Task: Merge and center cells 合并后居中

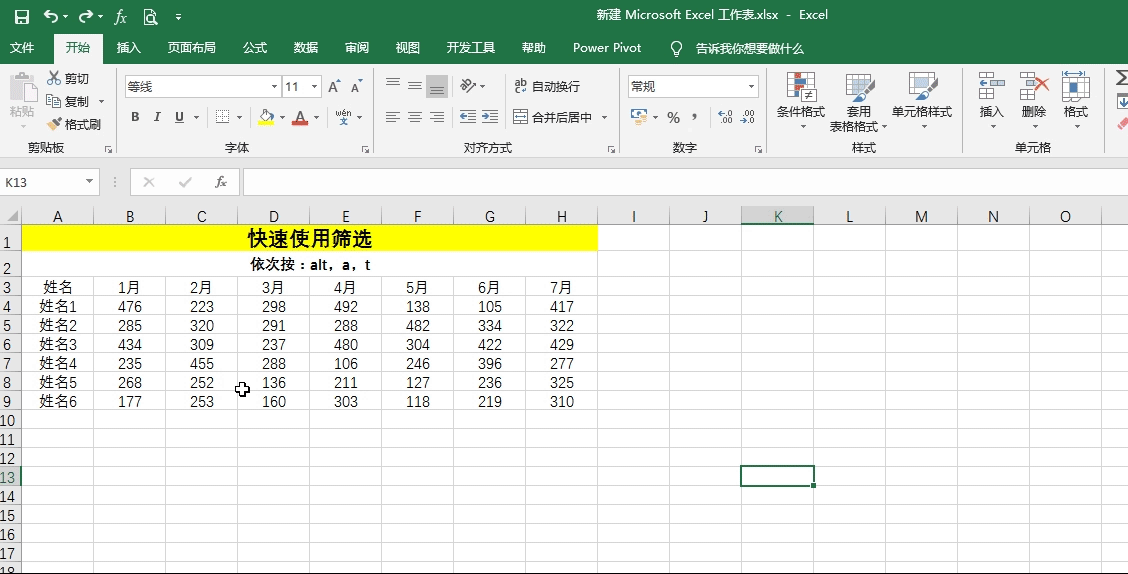Action: tap(552, 117)
